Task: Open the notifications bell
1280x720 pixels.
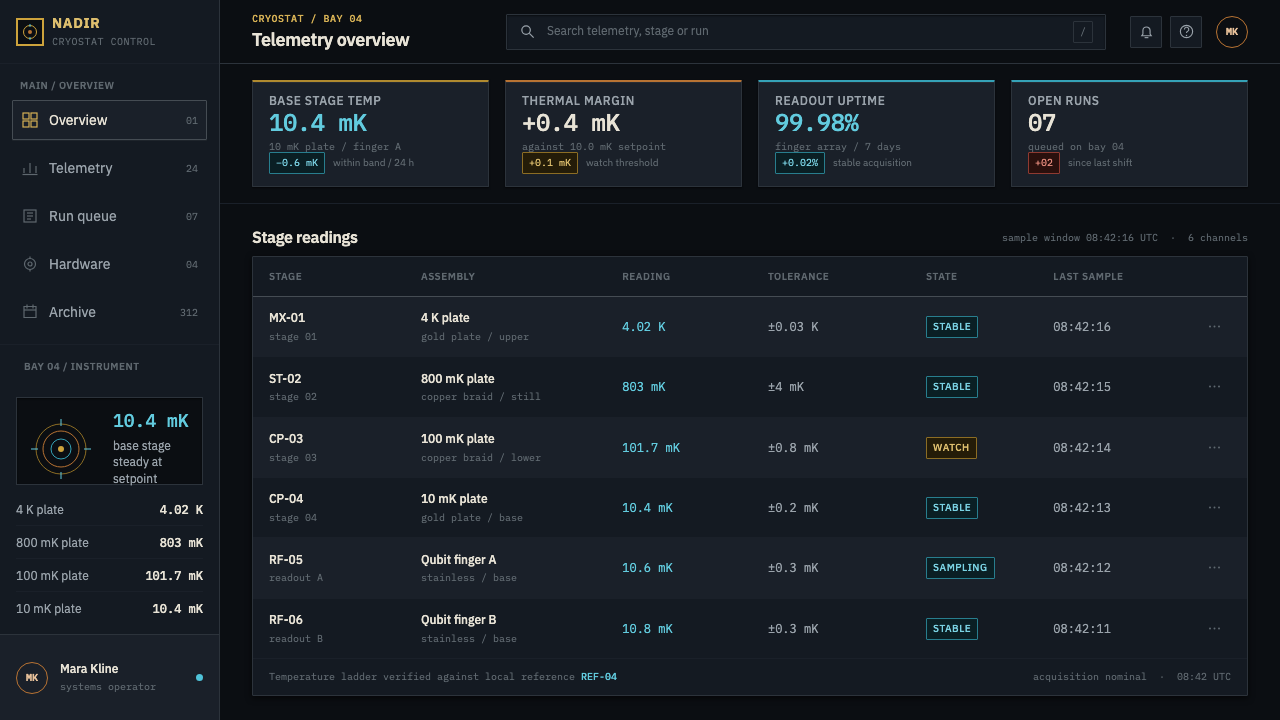Action: 1146,32
